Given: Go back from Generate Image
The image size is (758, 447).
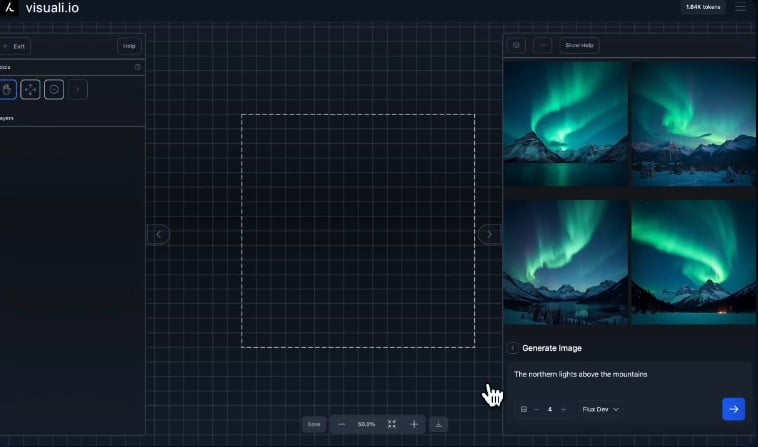Looking at the screenshot, I should click(513, 348).
